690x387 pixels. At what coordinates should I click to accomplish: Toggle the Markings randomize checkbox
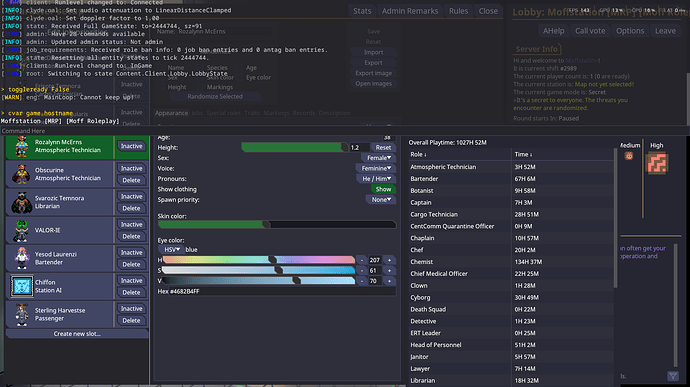[x=200, y=87]
